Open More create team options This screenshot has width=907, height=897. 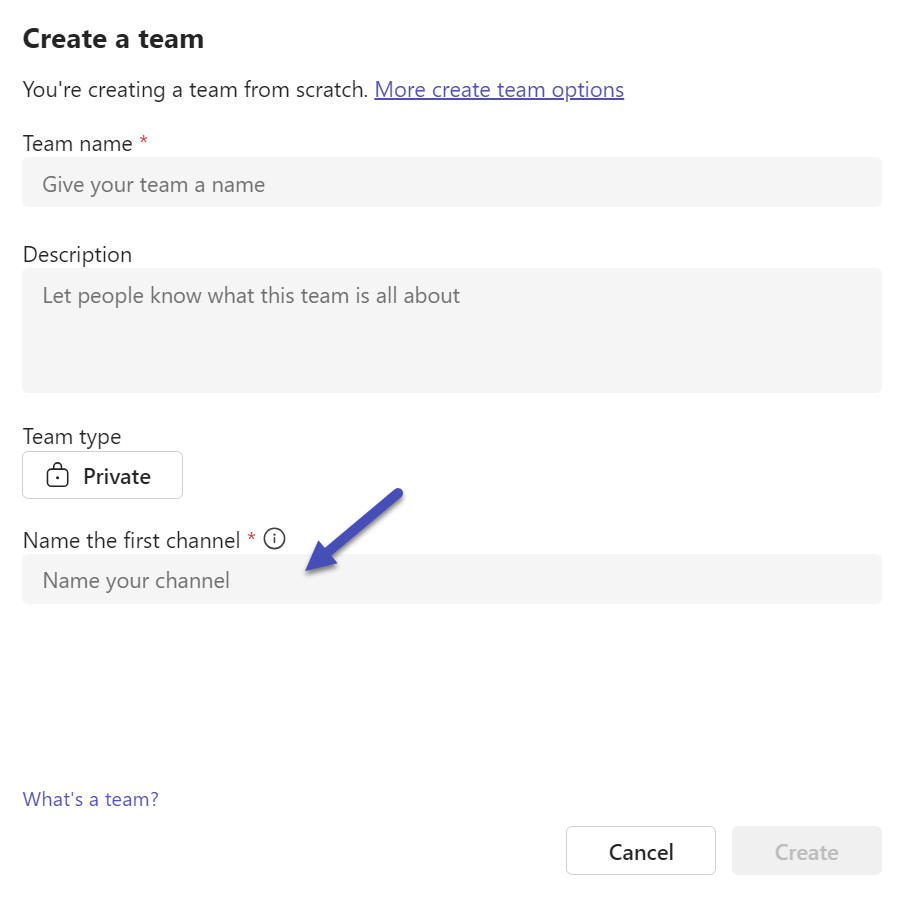498,89
